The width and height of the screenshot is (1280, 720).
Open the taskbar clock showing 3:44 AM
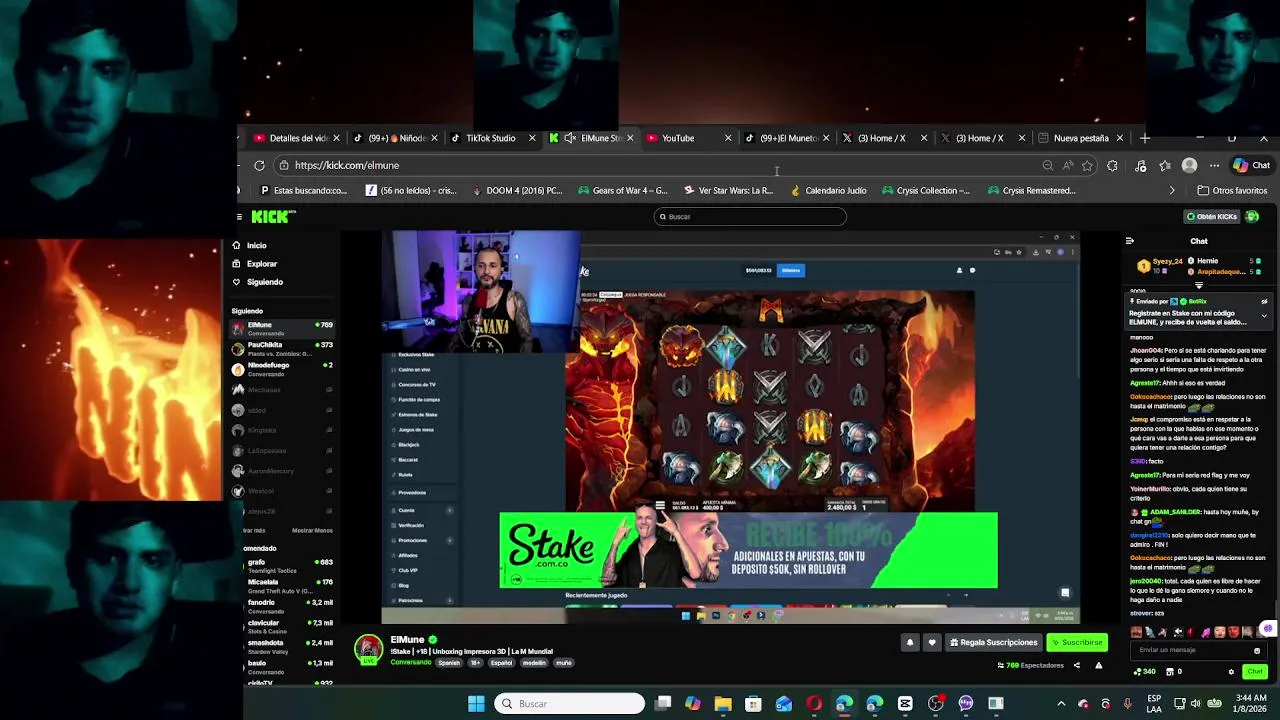1251,704
